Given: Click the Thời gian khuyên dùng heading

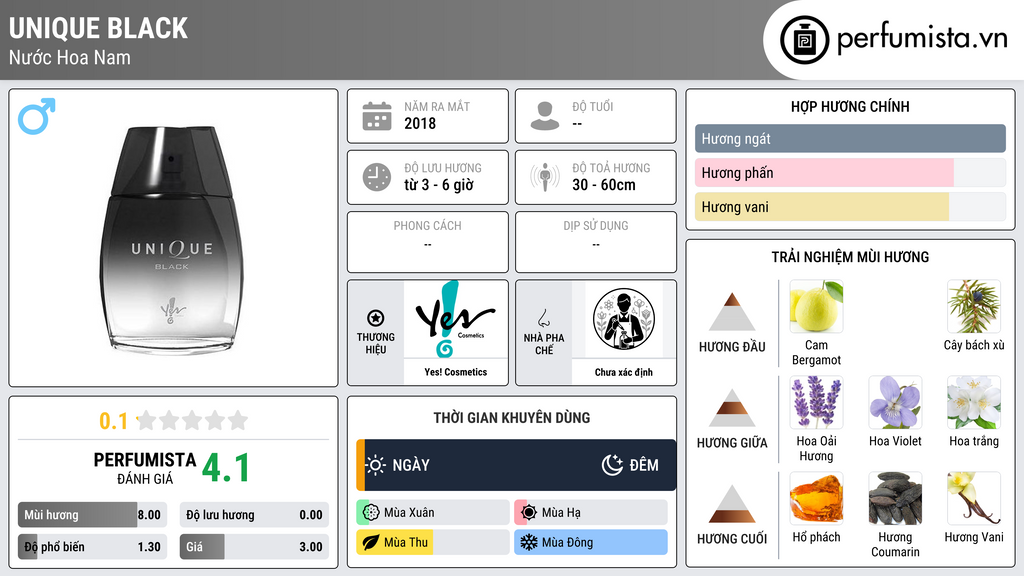Looking at the screenshot, I should point(511,417).
